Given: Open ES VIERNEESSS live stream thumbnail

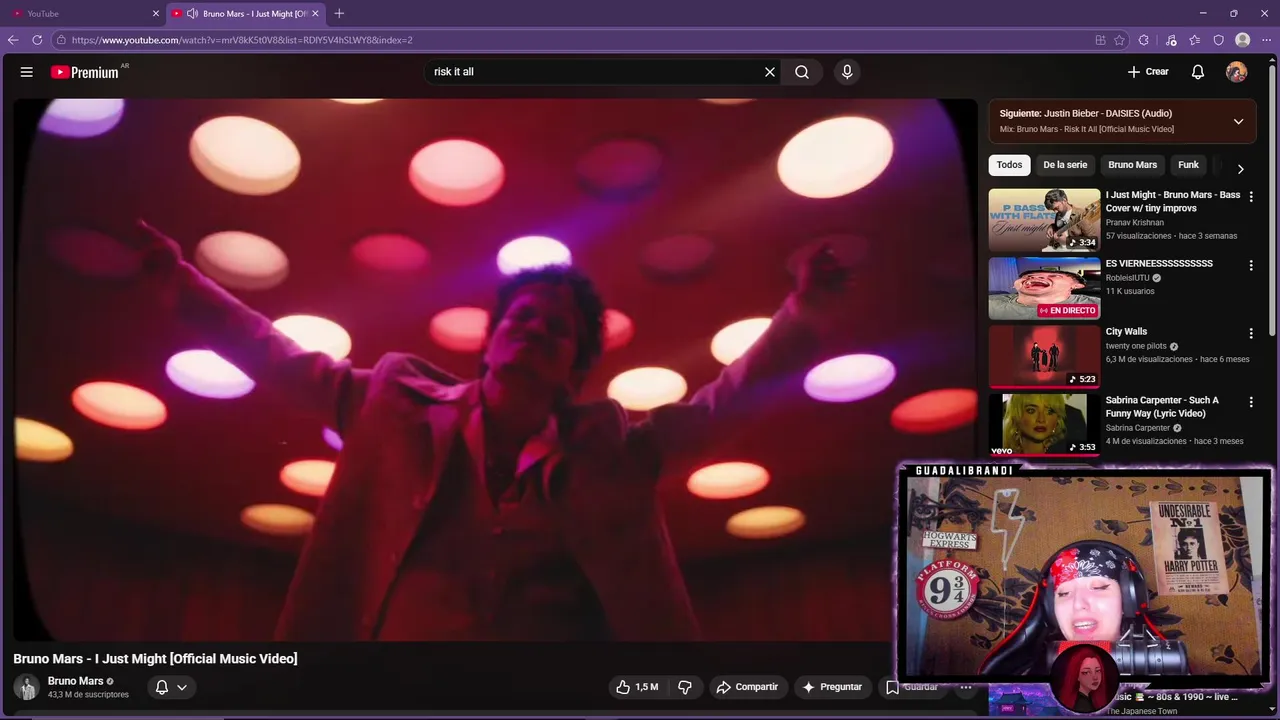Looking at the screenshot, I should point(1044,288).
